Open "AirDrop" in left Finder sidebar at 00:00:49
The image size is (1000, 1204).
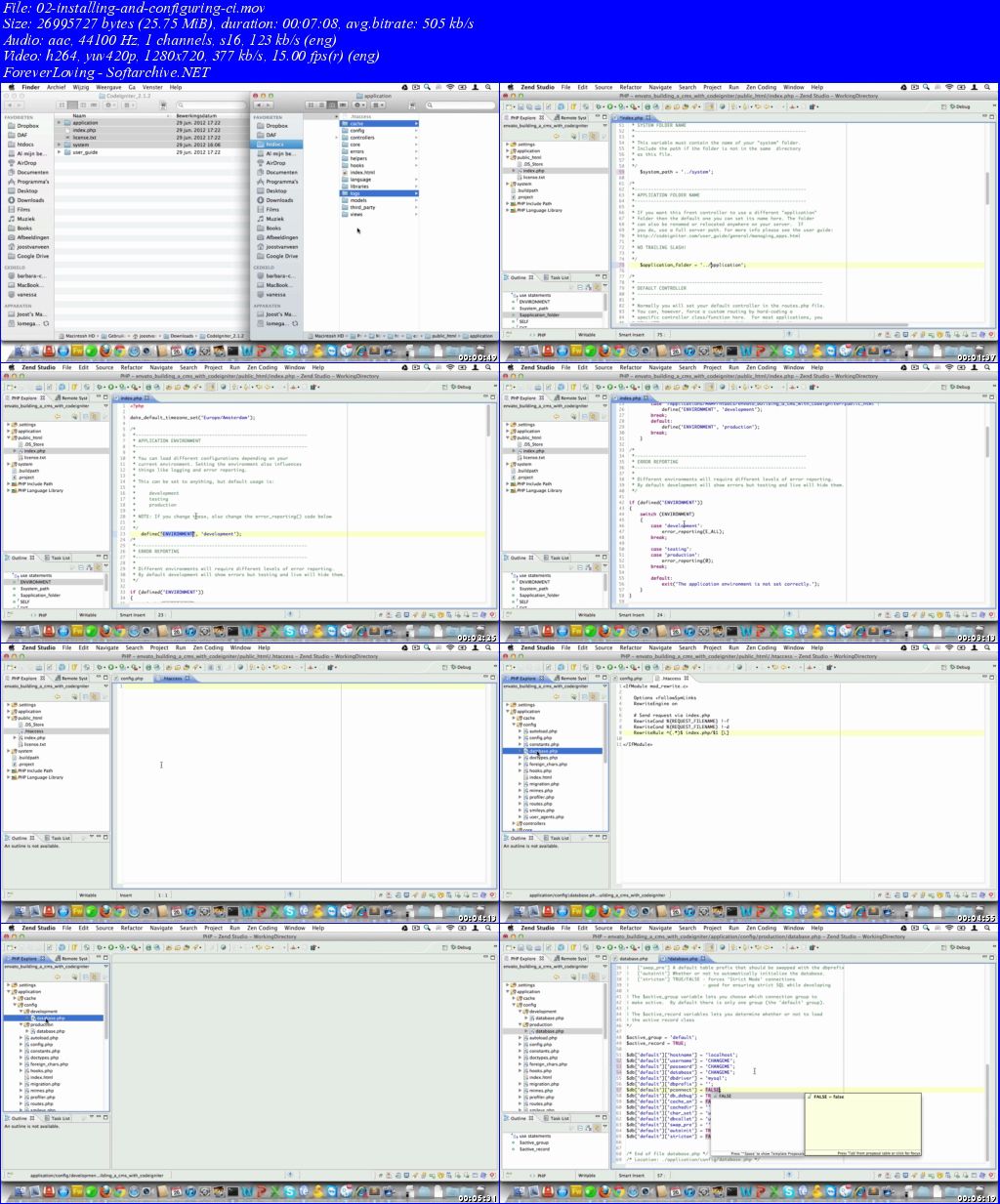[x=26, y=163]
